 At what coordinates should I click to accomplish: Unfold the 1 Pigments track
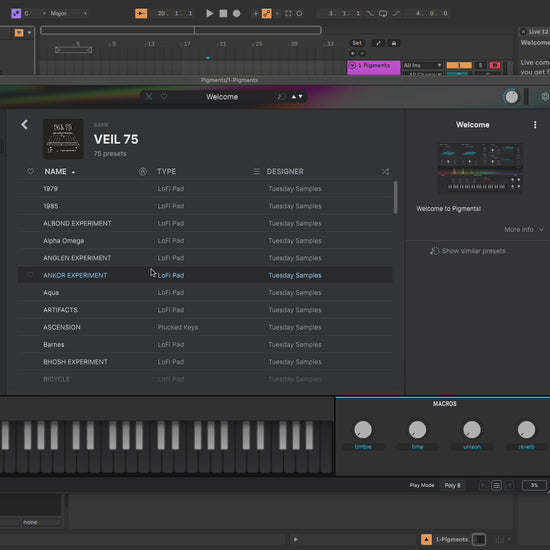tap(353, 65)
